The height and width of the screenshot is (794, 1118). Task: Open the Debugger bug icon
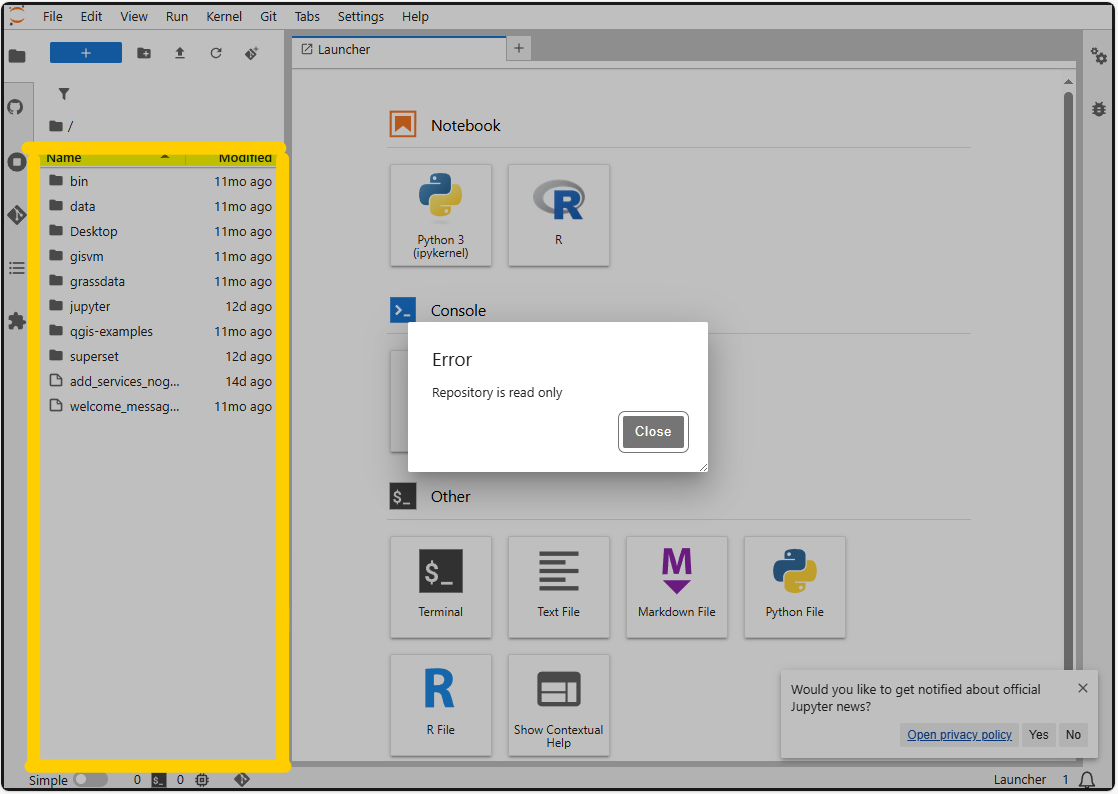click(x=1099, y=108)
